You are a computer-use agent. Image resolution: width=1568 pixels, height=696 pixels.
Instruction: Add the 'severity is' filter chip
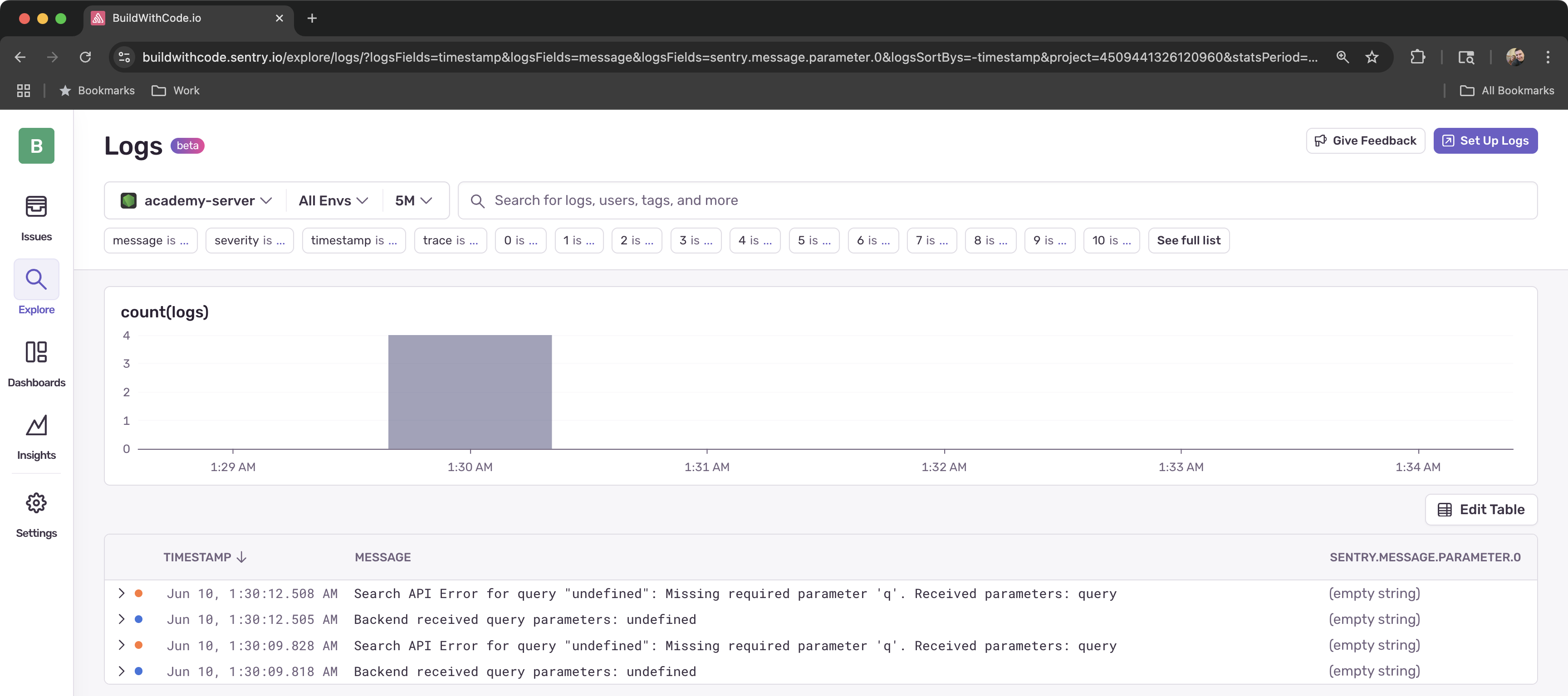coord(250,240)
